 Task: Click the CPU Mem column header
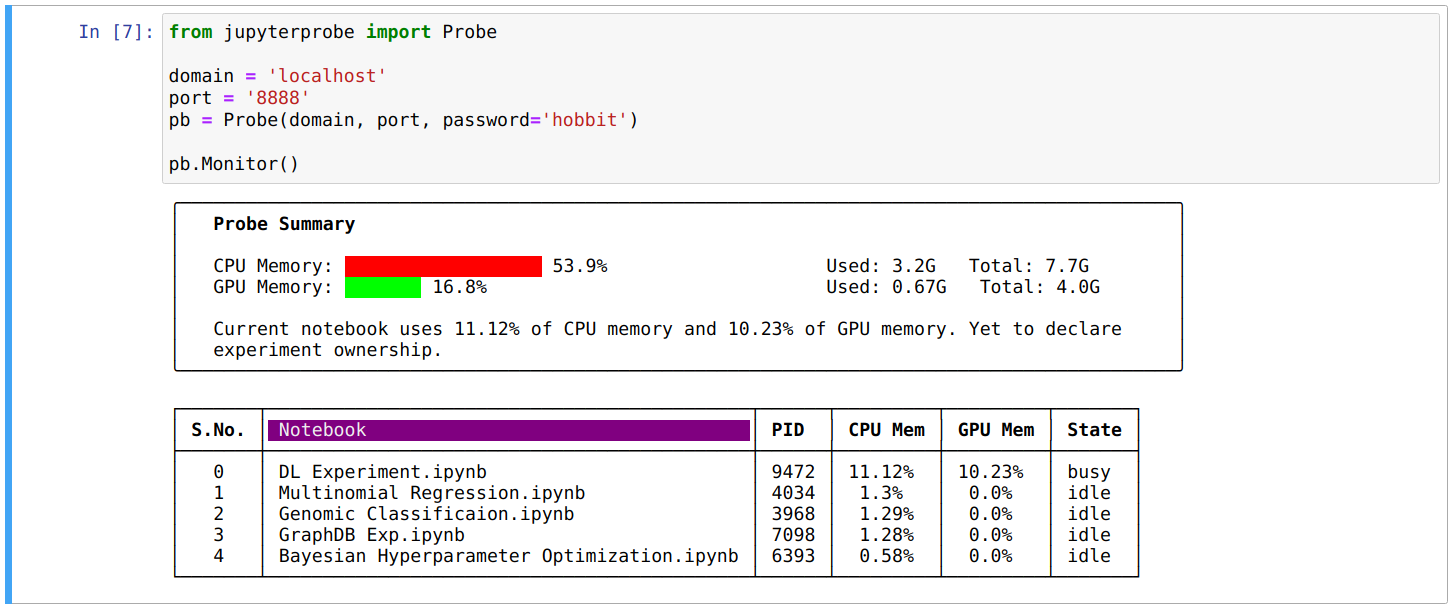(886, 430)
